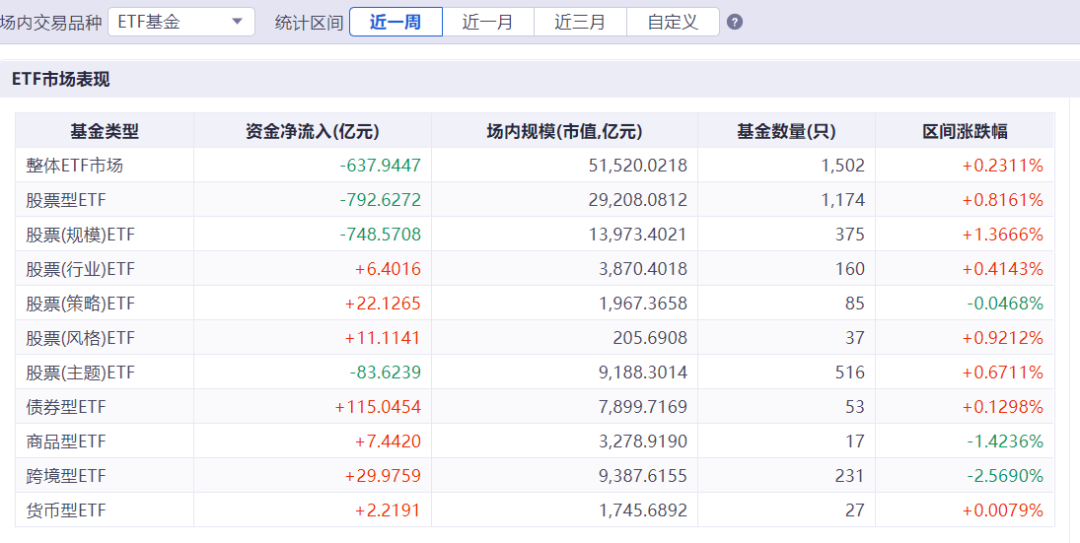This screenshot has height=543, width=1080.
Task: Open the 整体ETF市场 row
Action: coord(534,165)
